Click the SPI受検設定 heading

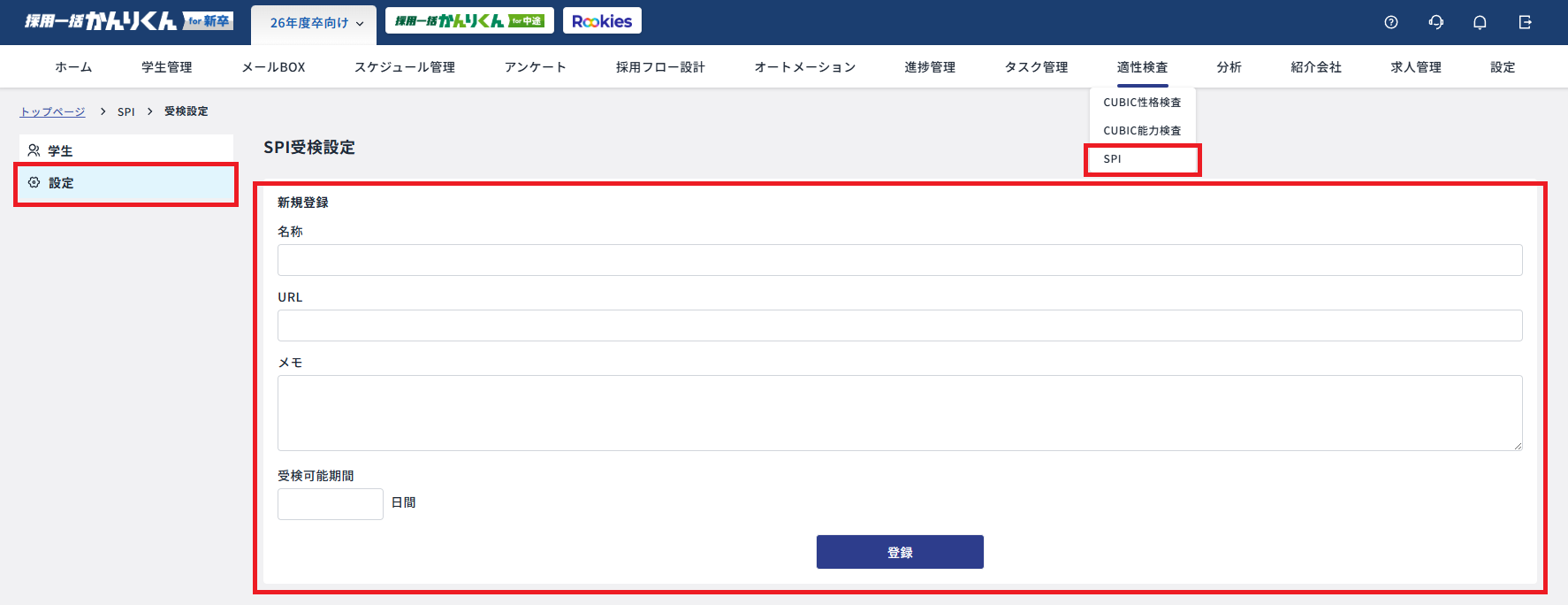(x=309, y=148)
